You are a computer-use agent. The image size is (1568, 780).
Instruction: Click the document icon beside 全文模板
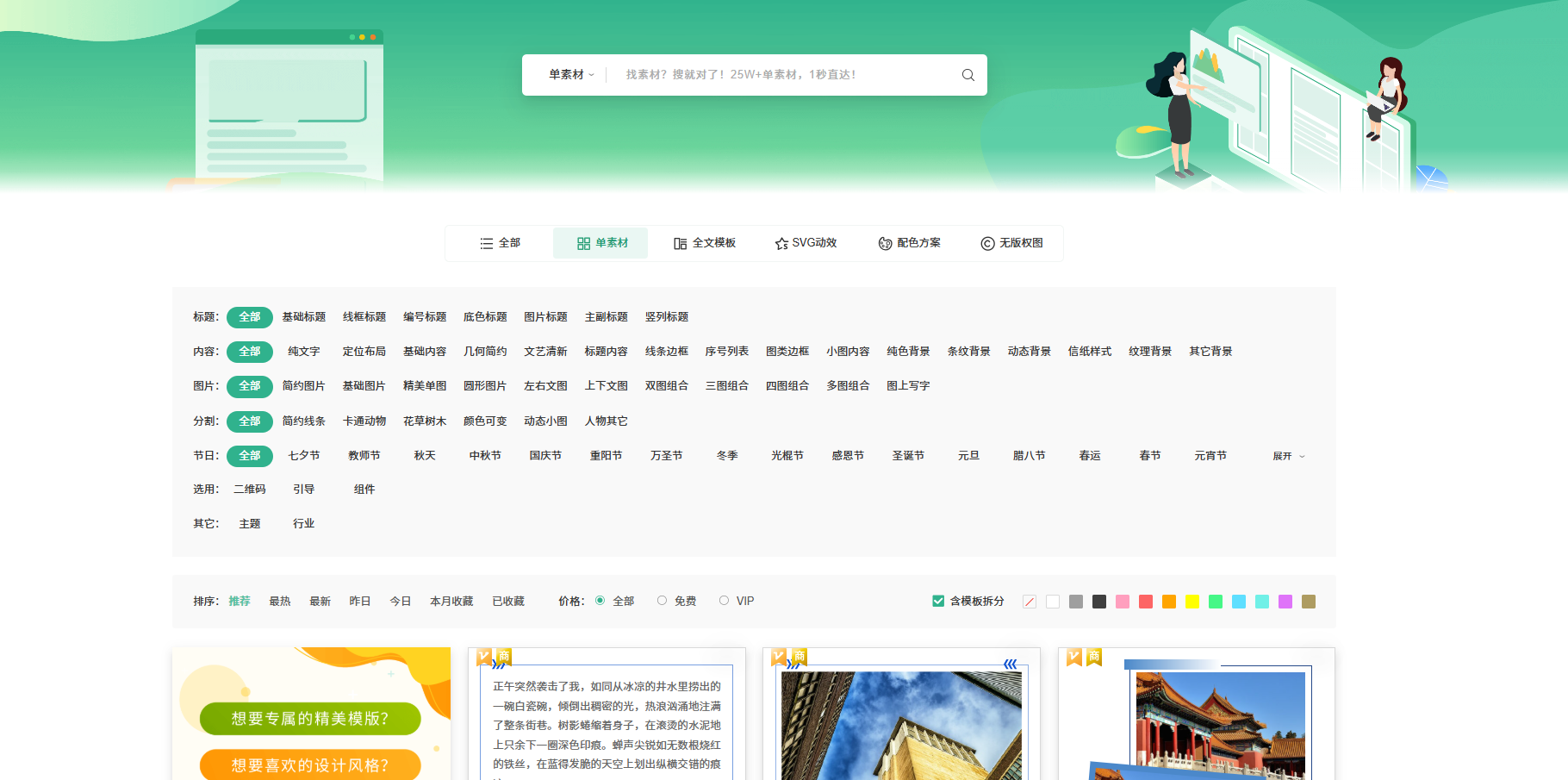click(680, 243)
